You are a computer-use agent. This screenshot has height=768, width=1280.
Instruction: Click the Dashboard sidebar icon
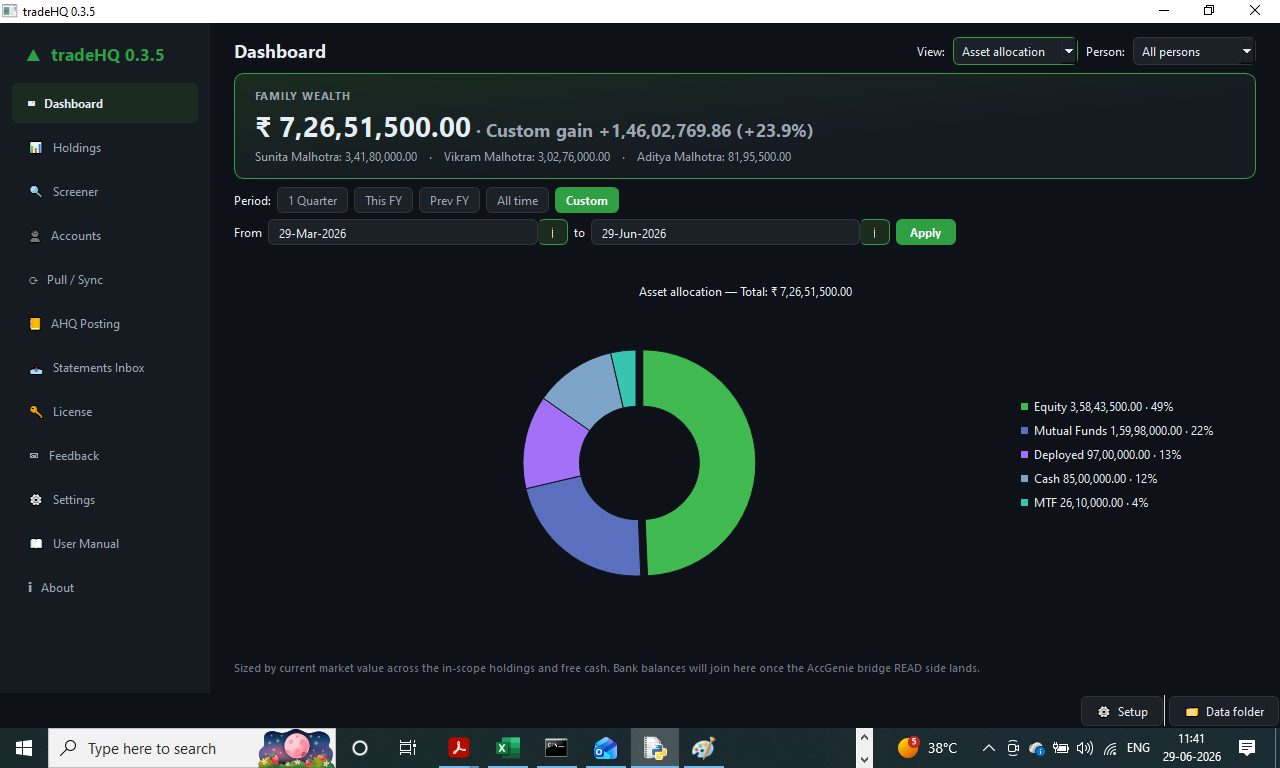tap(32, 104)
